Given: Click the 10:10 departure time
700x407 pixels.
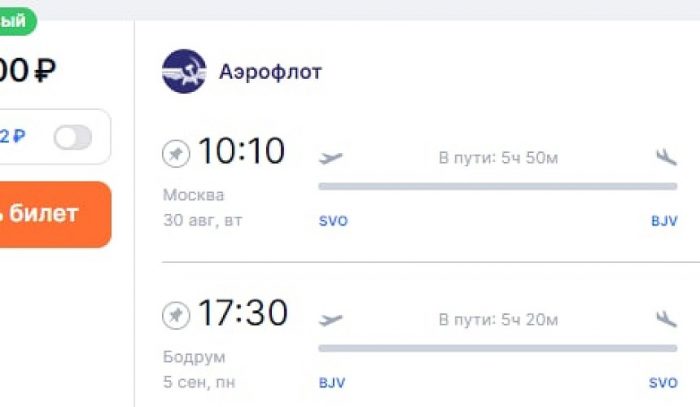Looking at the screenshot, I should coord(241,152).
